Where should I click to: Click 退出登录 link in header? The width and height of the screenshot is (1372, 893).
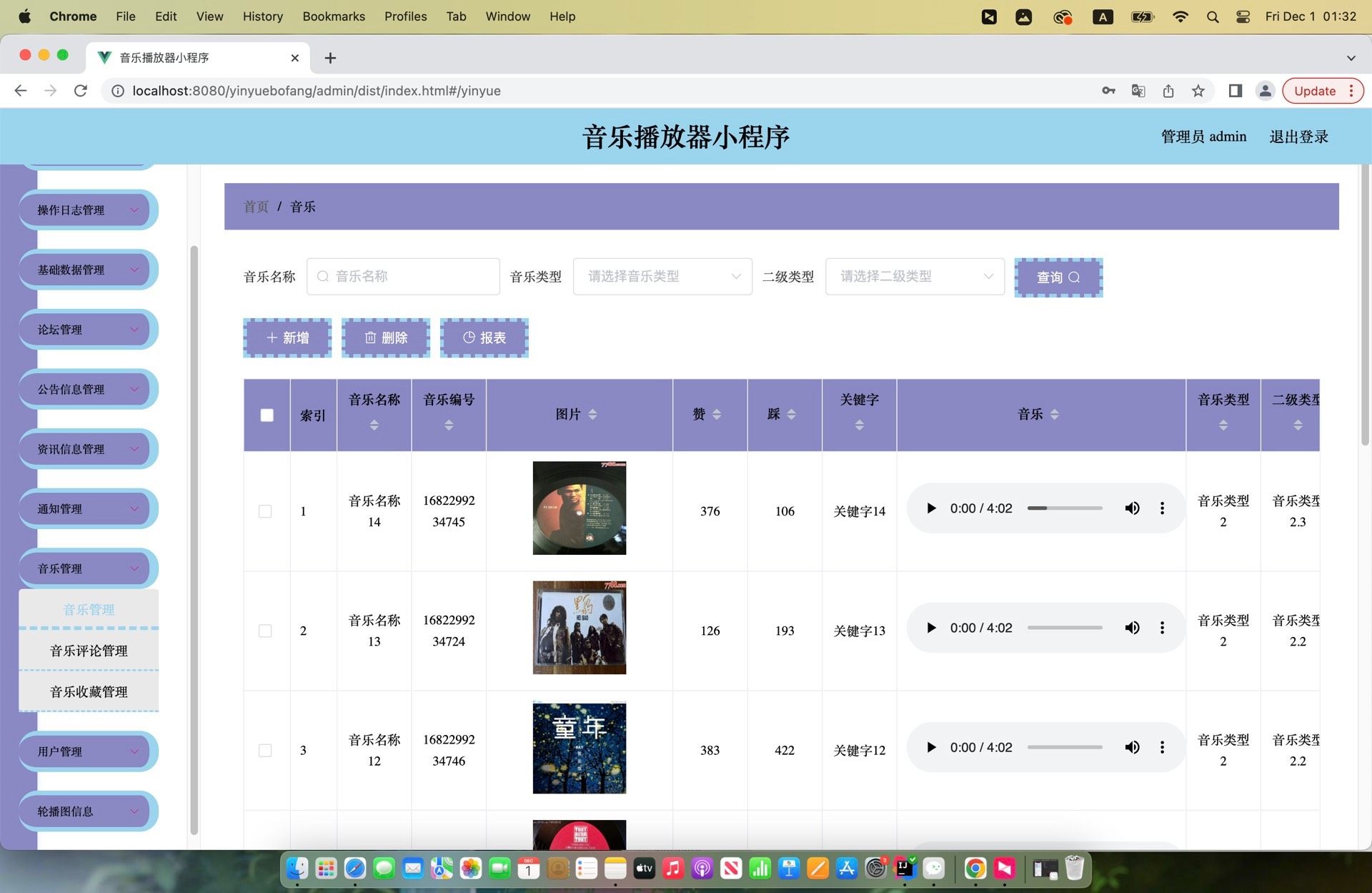[x=1298, y=137]
